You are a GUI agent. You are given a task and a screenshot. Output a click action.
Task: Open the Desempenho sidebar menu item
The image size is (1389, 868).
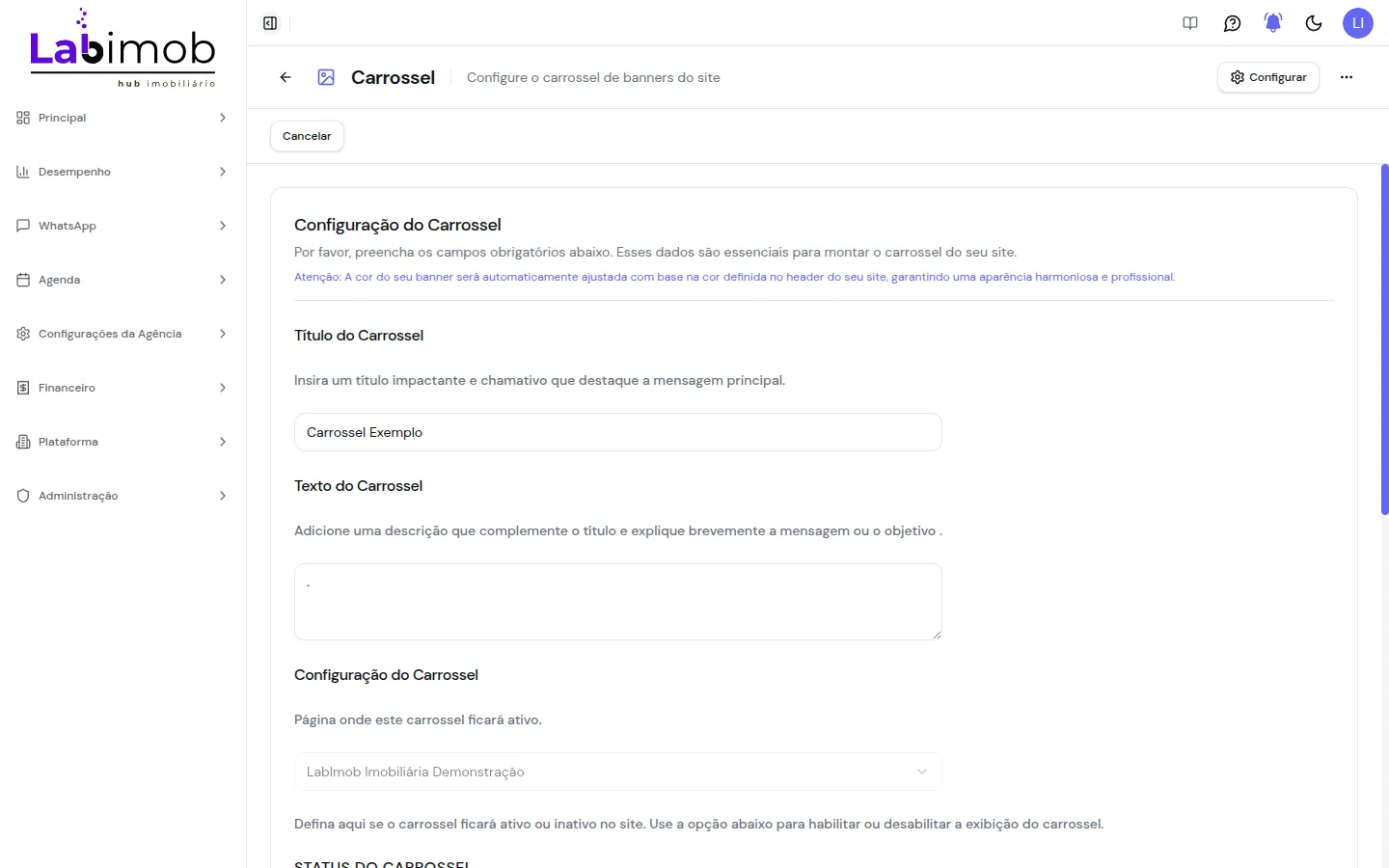[123, 172]
